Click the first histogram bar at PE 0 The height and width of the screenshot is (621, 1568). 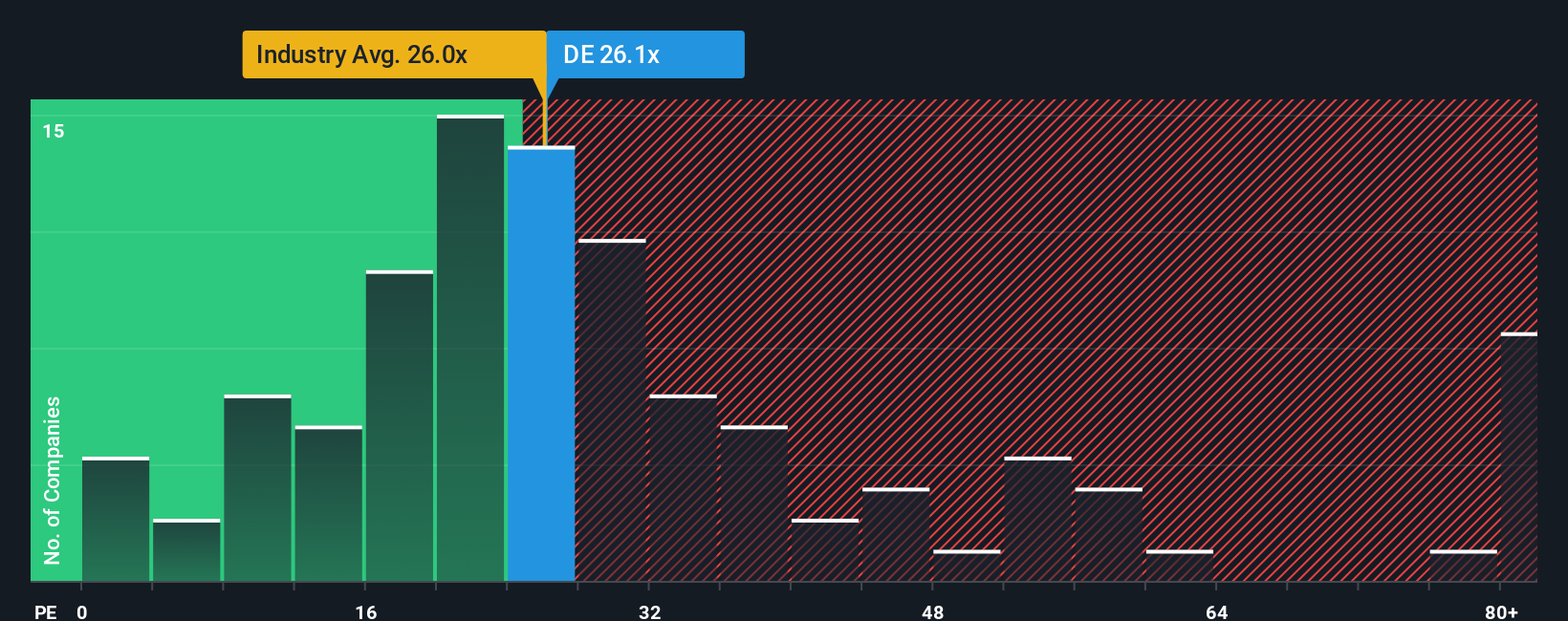(x=116, y=520)
